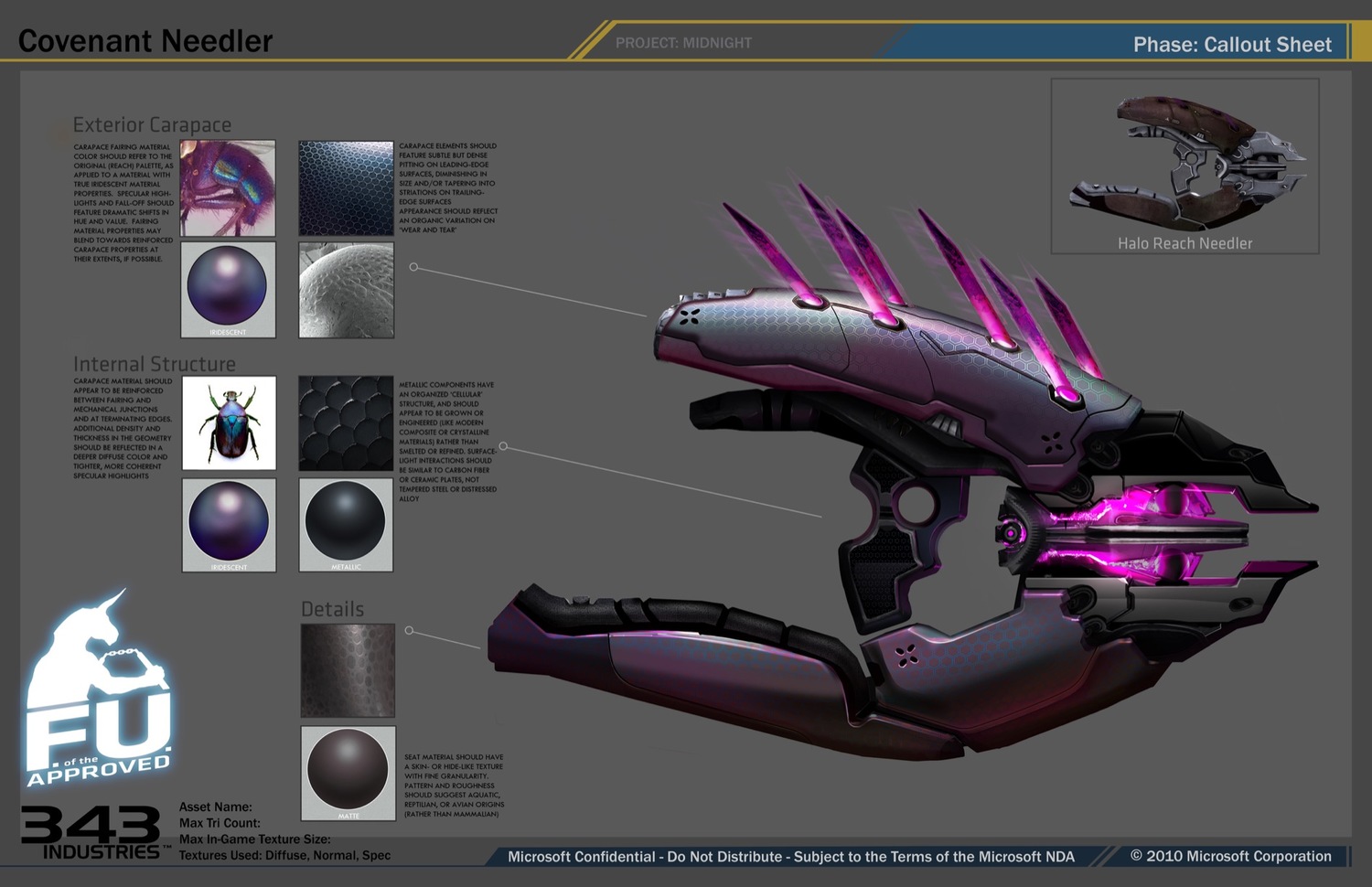Open the iridescent fly photo thumbnail

point(228,188)
